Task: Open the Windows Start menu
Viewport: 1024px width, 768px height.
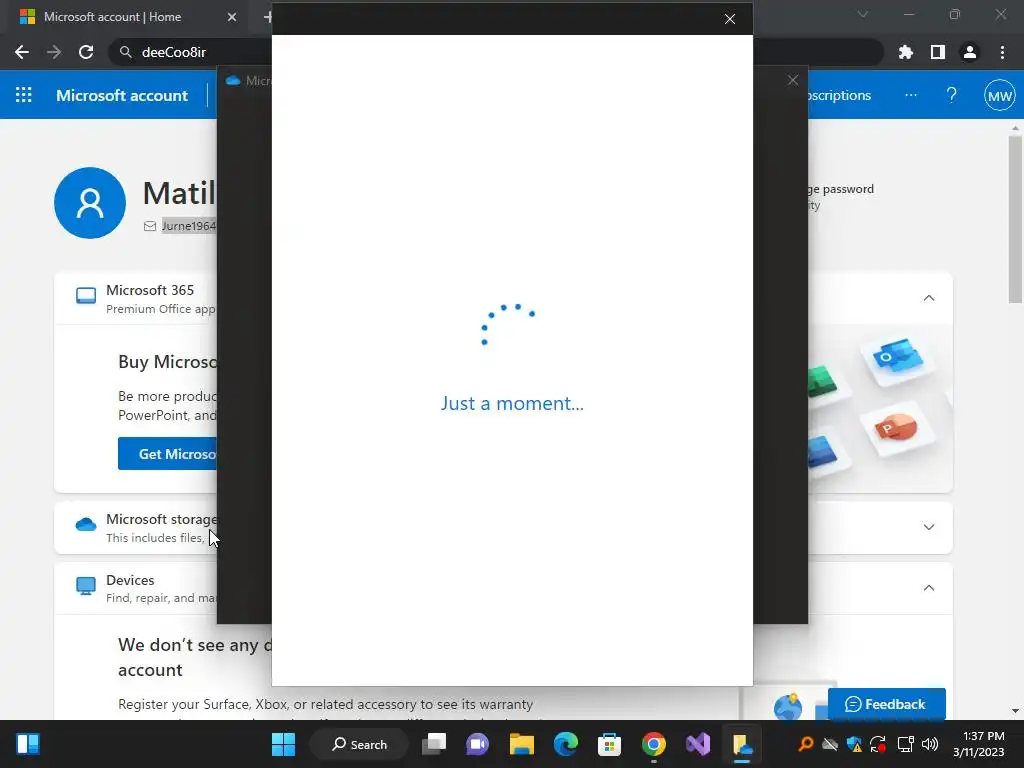Action: tap(283, 744)
